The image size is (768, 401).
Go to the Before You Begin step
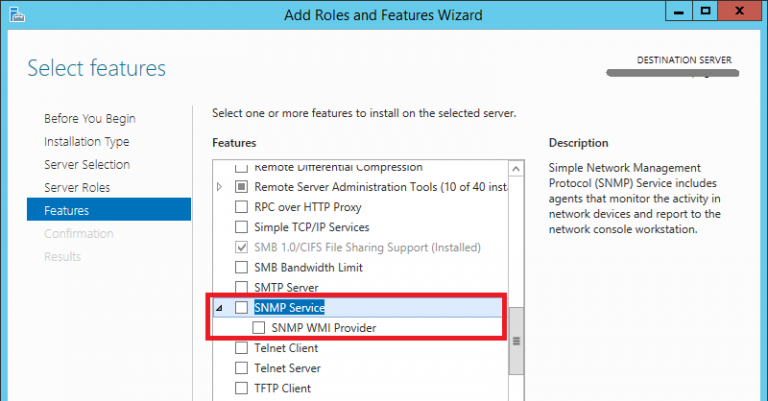tap(89, 119)
